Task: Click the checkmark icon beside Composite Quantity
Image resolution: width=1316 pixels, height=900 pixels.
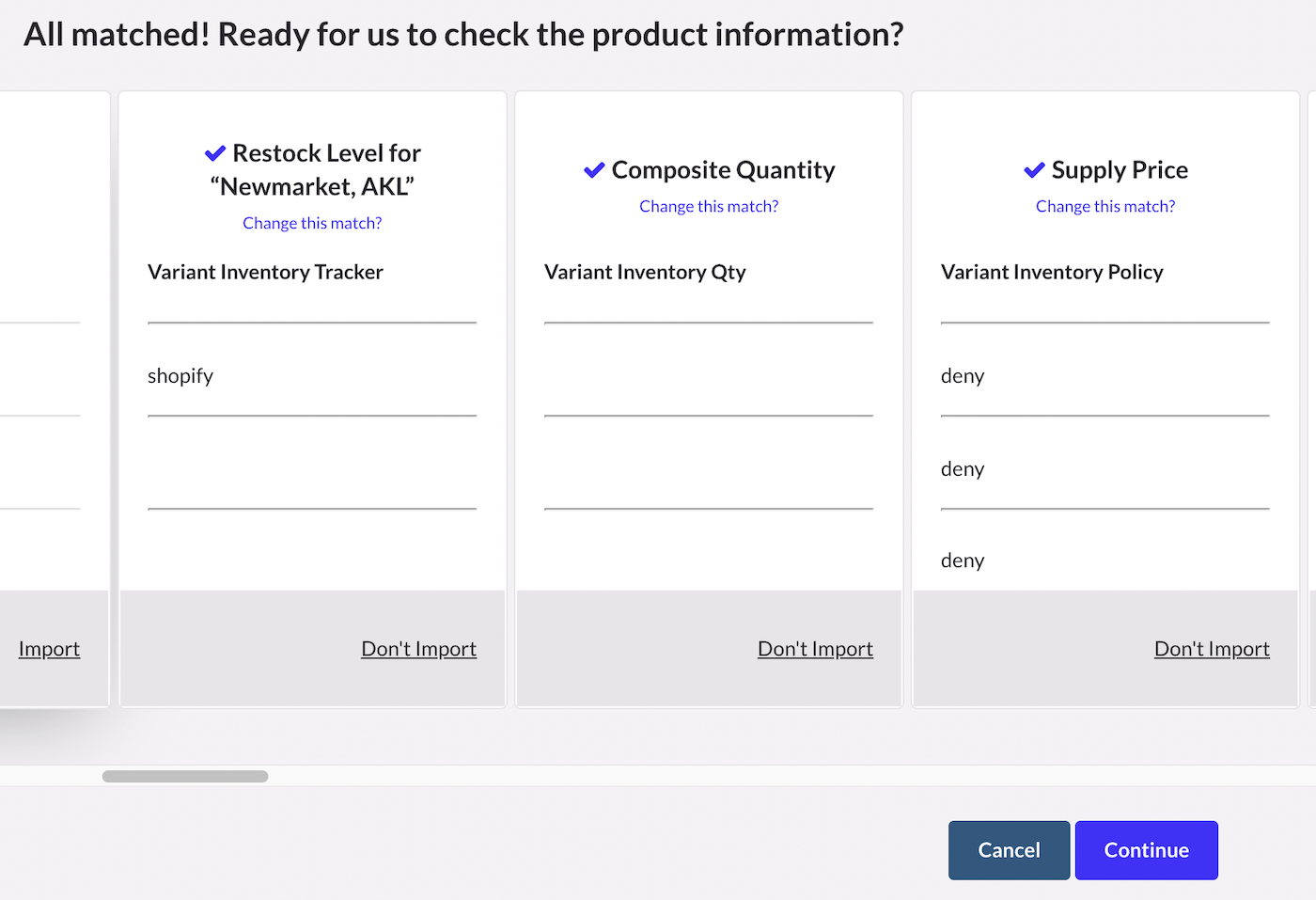Action: click(594, 170)
